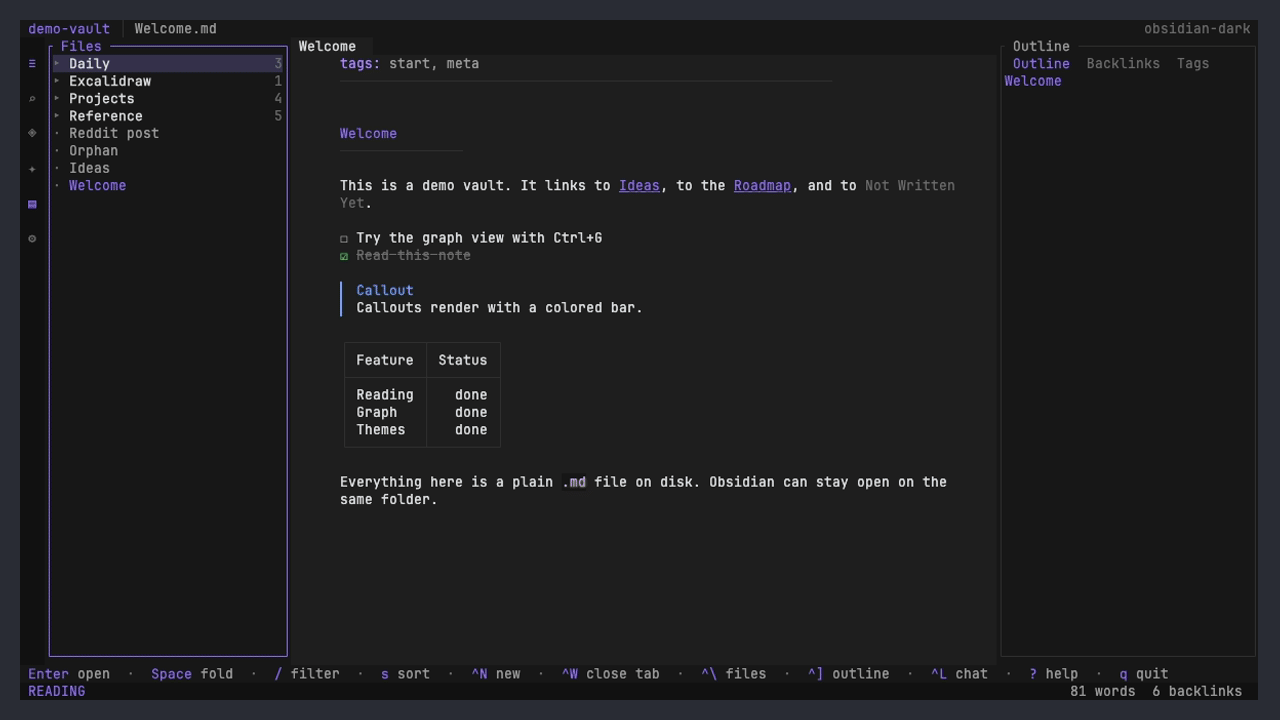Click the obsidian-dark theme label
Image resolution: width=1280 pixels, height=720 pixels.
click(1197, 28)
